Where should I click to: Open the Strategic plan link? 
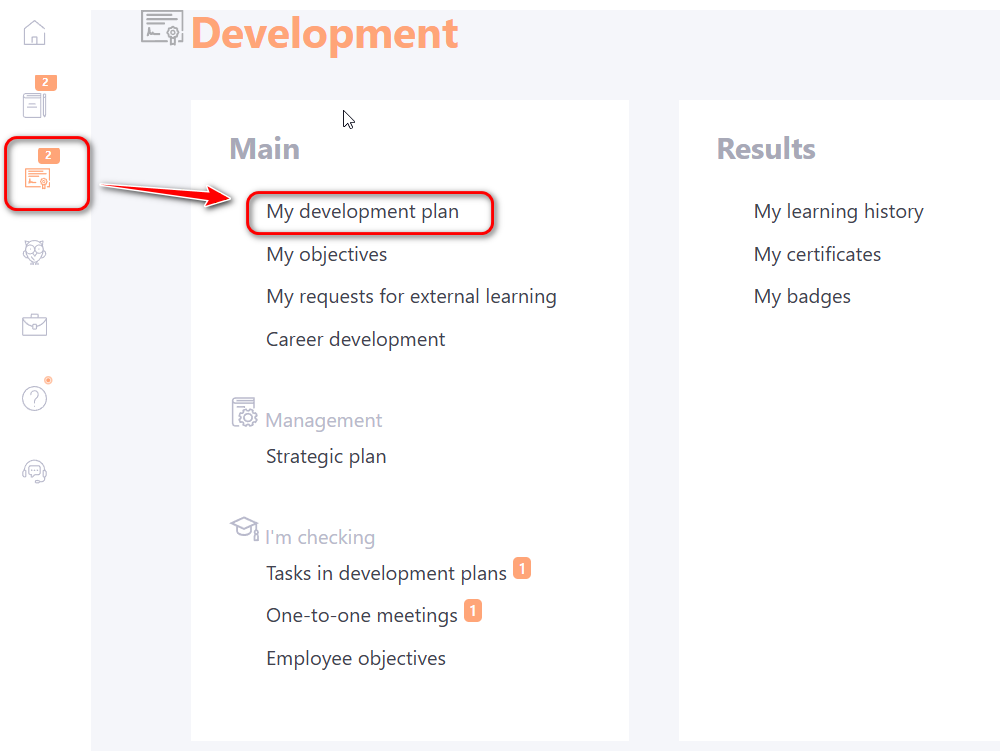coord(325,457)
